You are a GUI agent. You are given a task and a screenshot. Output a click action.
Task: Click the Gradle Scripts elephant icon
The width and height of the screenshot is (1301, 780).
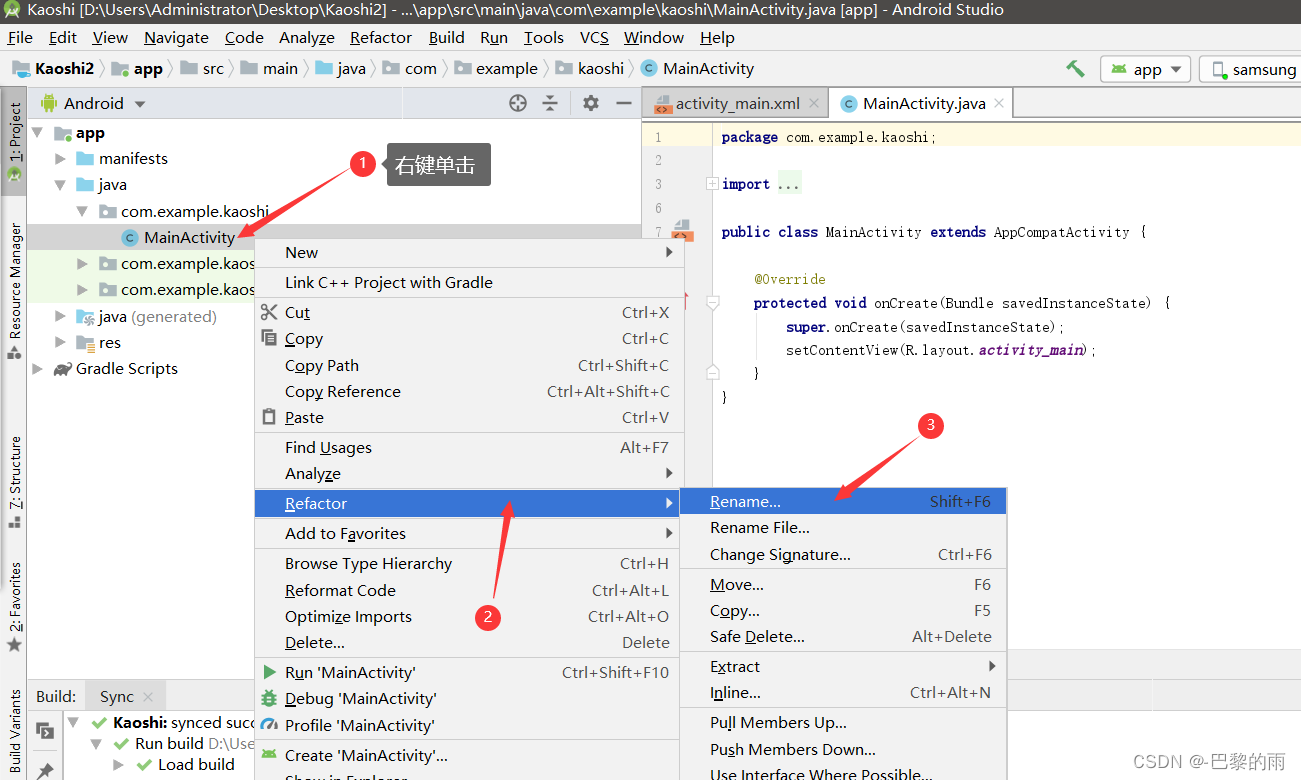pos(62,368)
